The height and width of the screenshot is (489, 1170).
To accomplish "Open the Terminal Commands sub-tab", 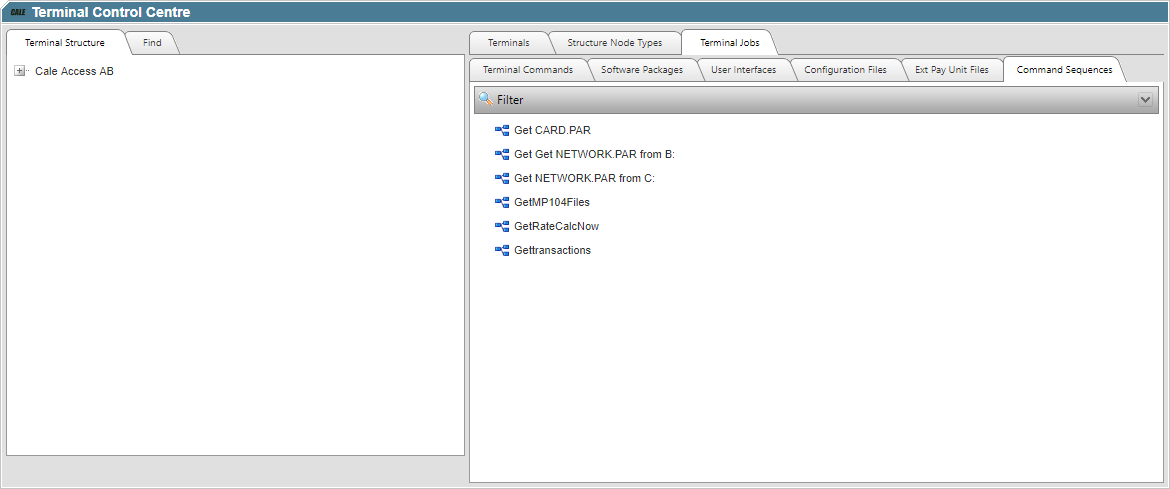I will click(x=528, y=69).
